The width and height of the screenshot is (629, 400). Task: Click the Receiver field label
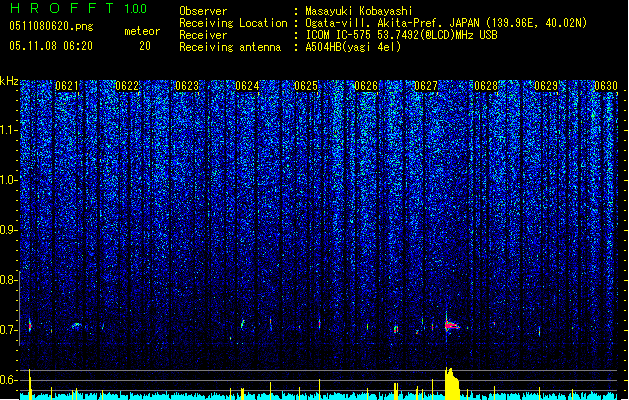click(203, 35)
